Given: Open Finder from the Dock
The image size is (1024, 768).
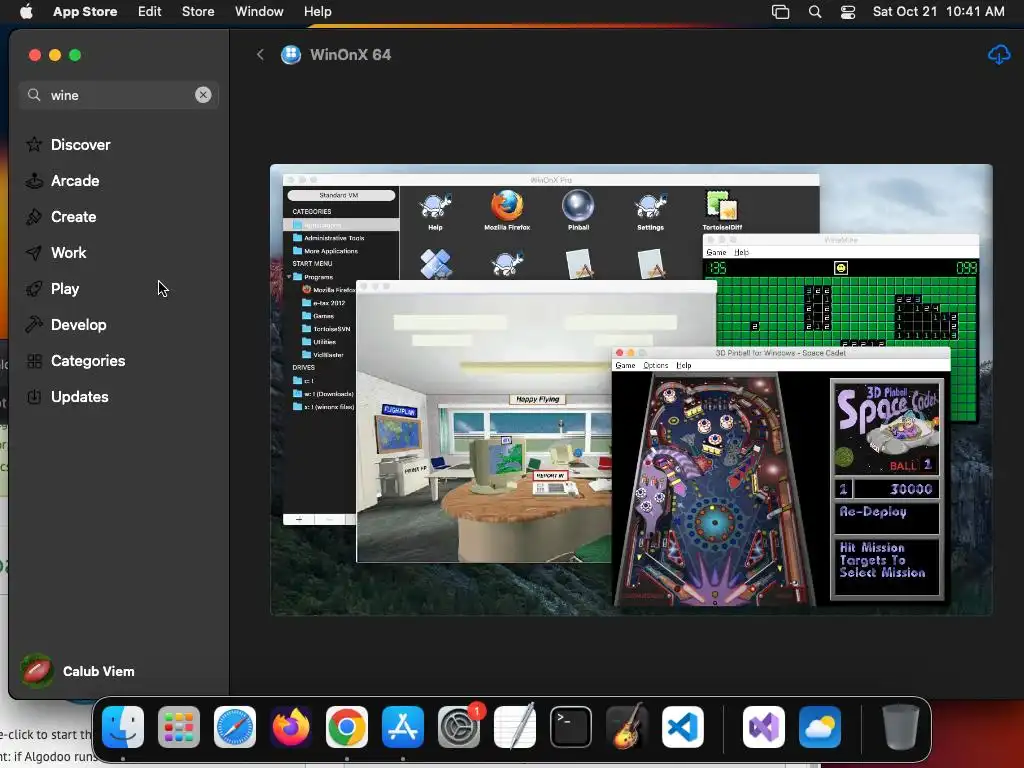Looking at the screenshot, I should (123, 727).
